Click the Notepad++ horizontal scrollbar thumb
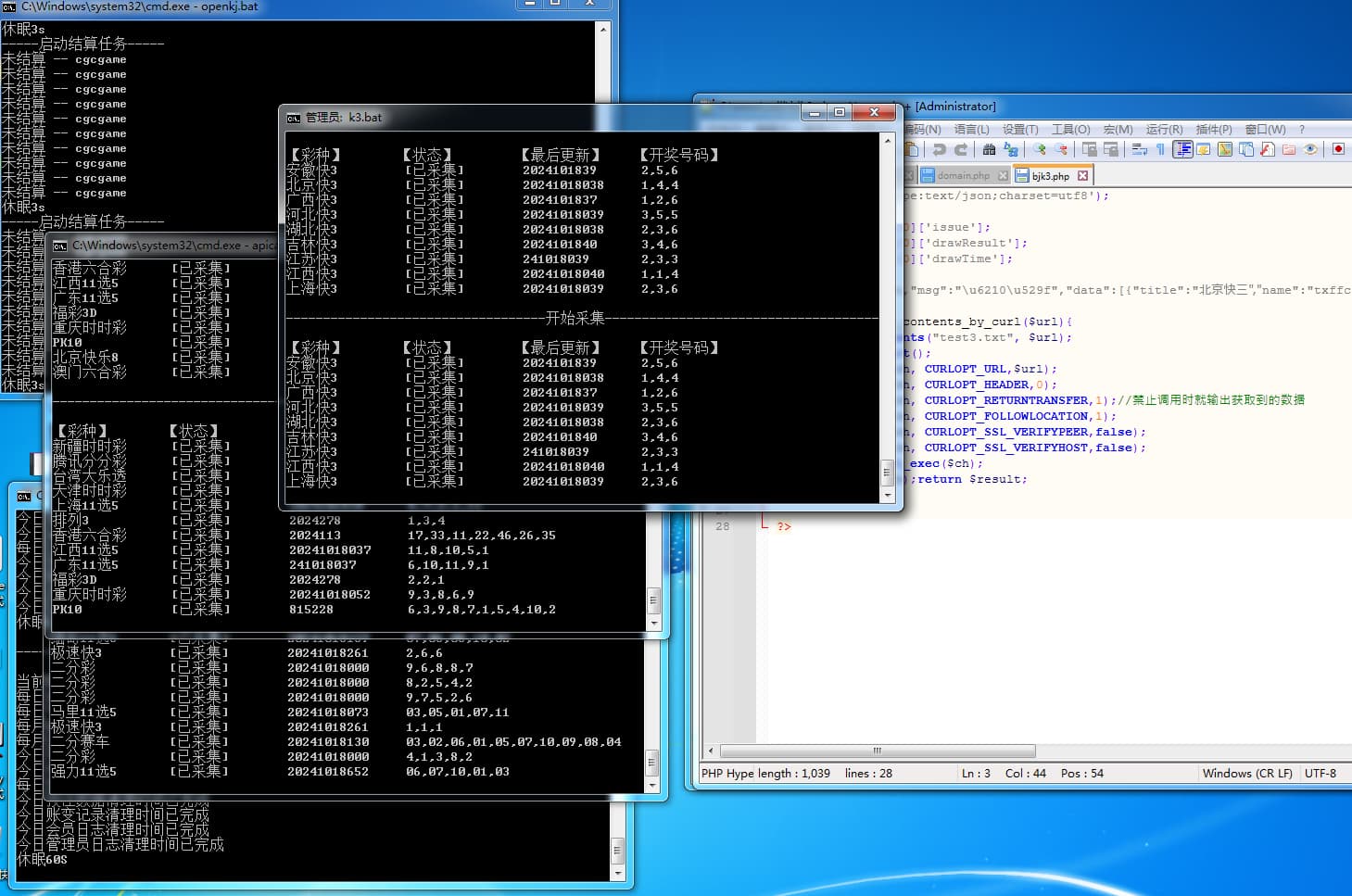 [x=877, y=751]
